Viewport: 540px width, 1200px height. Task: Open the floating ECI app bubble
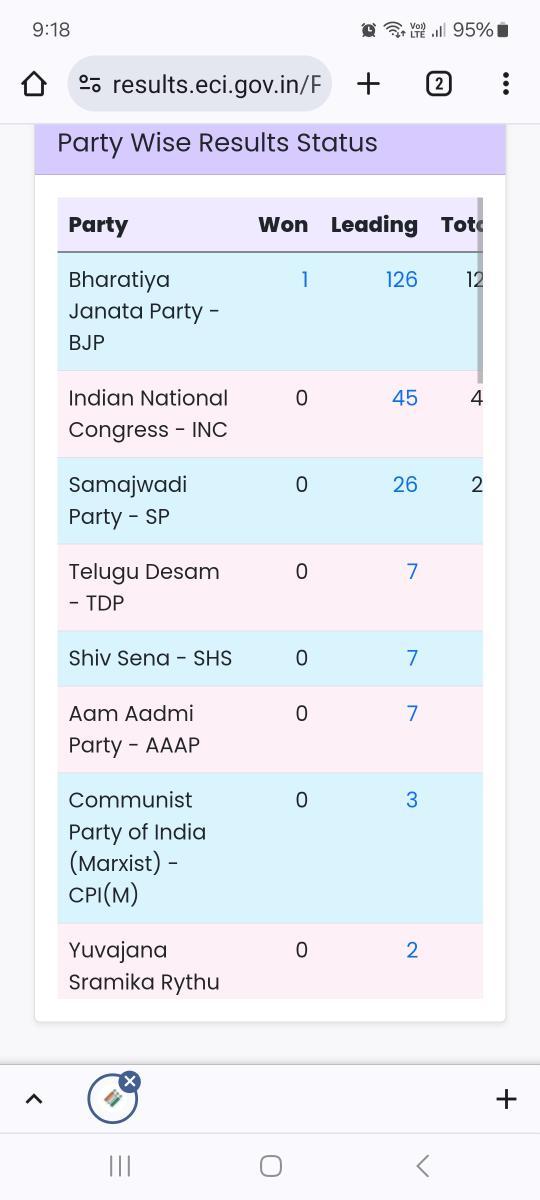pos(112,1099)
